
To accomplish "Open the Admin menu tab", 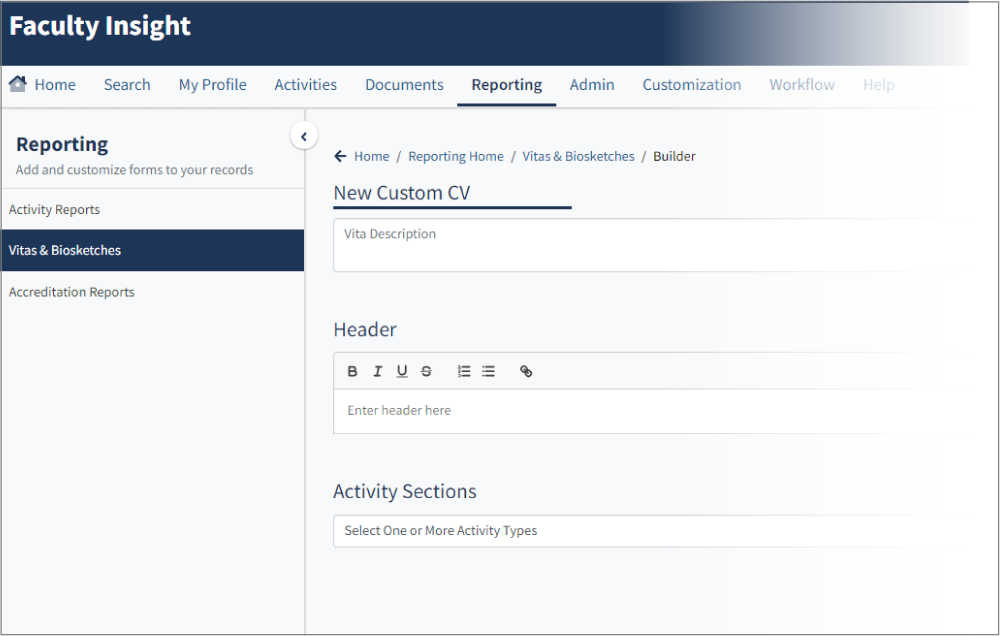I will [x=592, y=85].
